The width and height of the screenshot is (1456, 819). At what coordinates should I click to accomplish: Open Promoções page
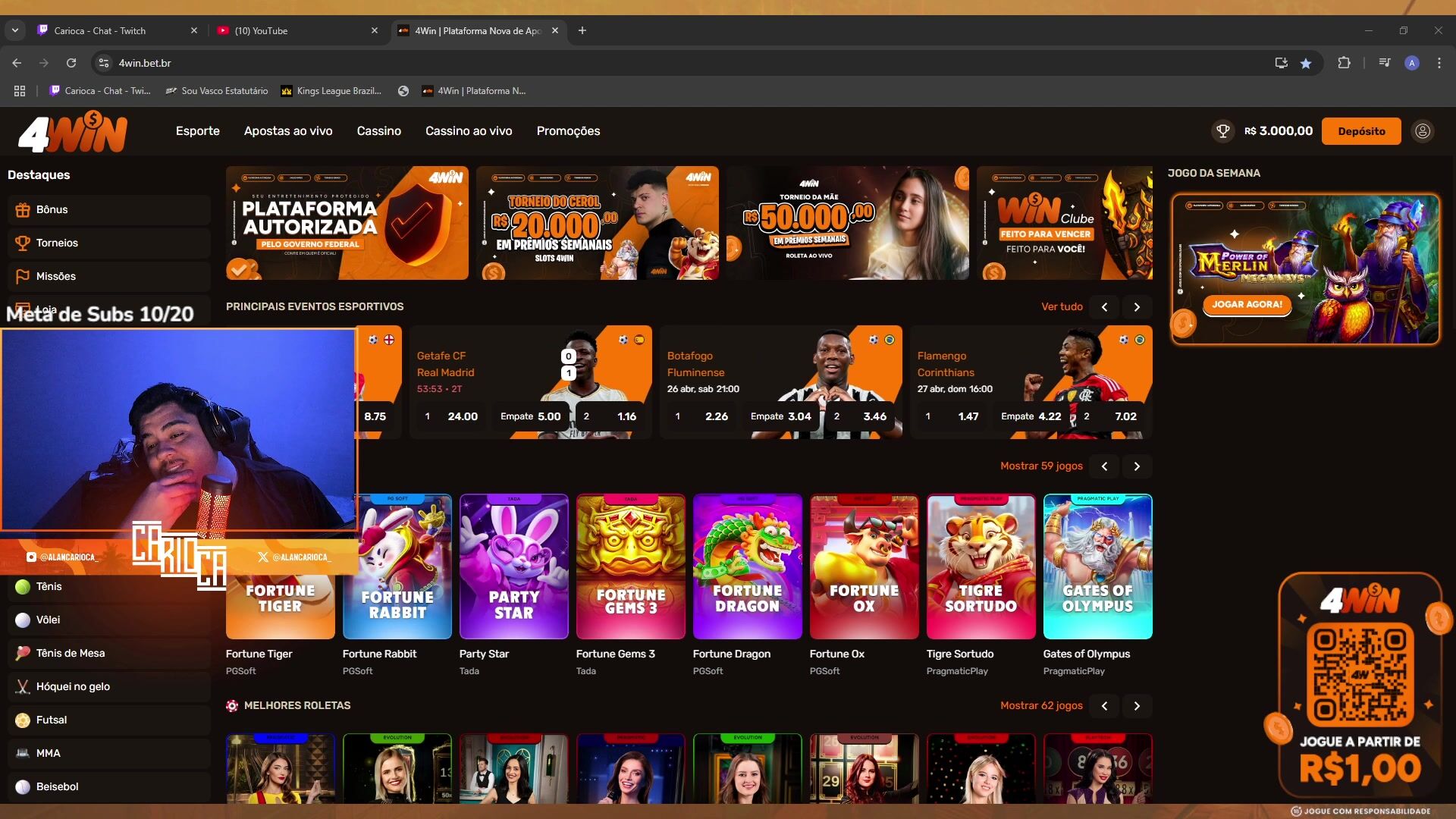click(568, 131)
